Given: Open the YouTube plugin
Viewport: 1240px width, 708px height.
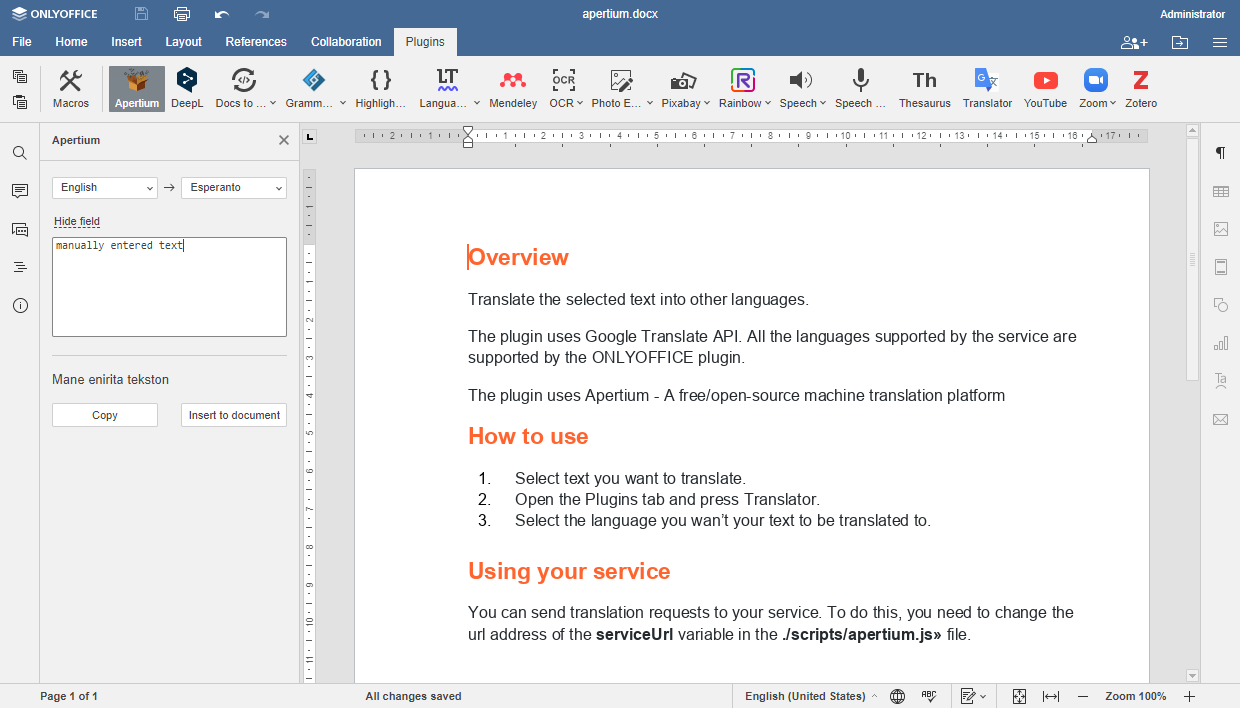Looking at the screenshot, I should pos(1045,89).
